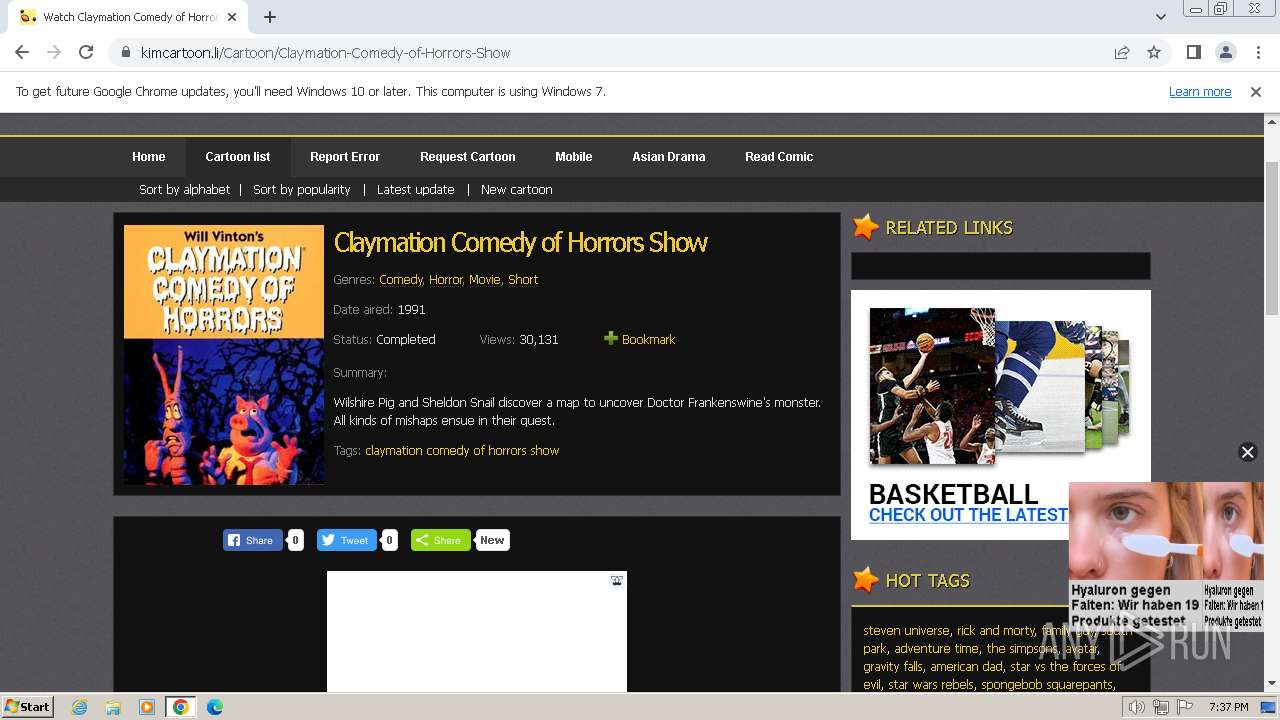Share this page from address bar
The image size is (1280, 720).
tap(1122, 52)
